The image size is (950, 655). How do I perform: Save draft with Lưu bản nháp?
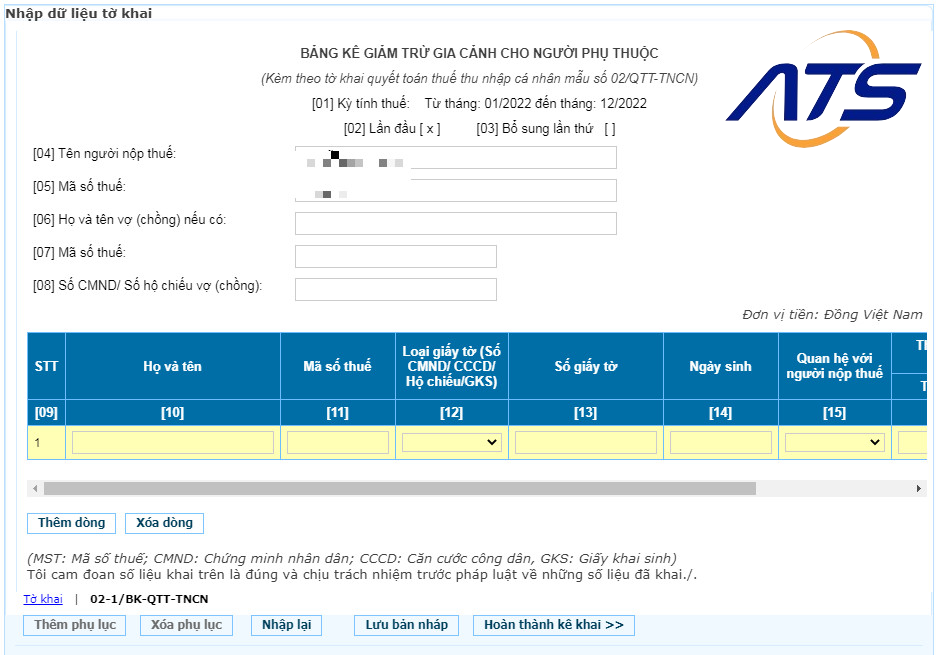point(406,625)
